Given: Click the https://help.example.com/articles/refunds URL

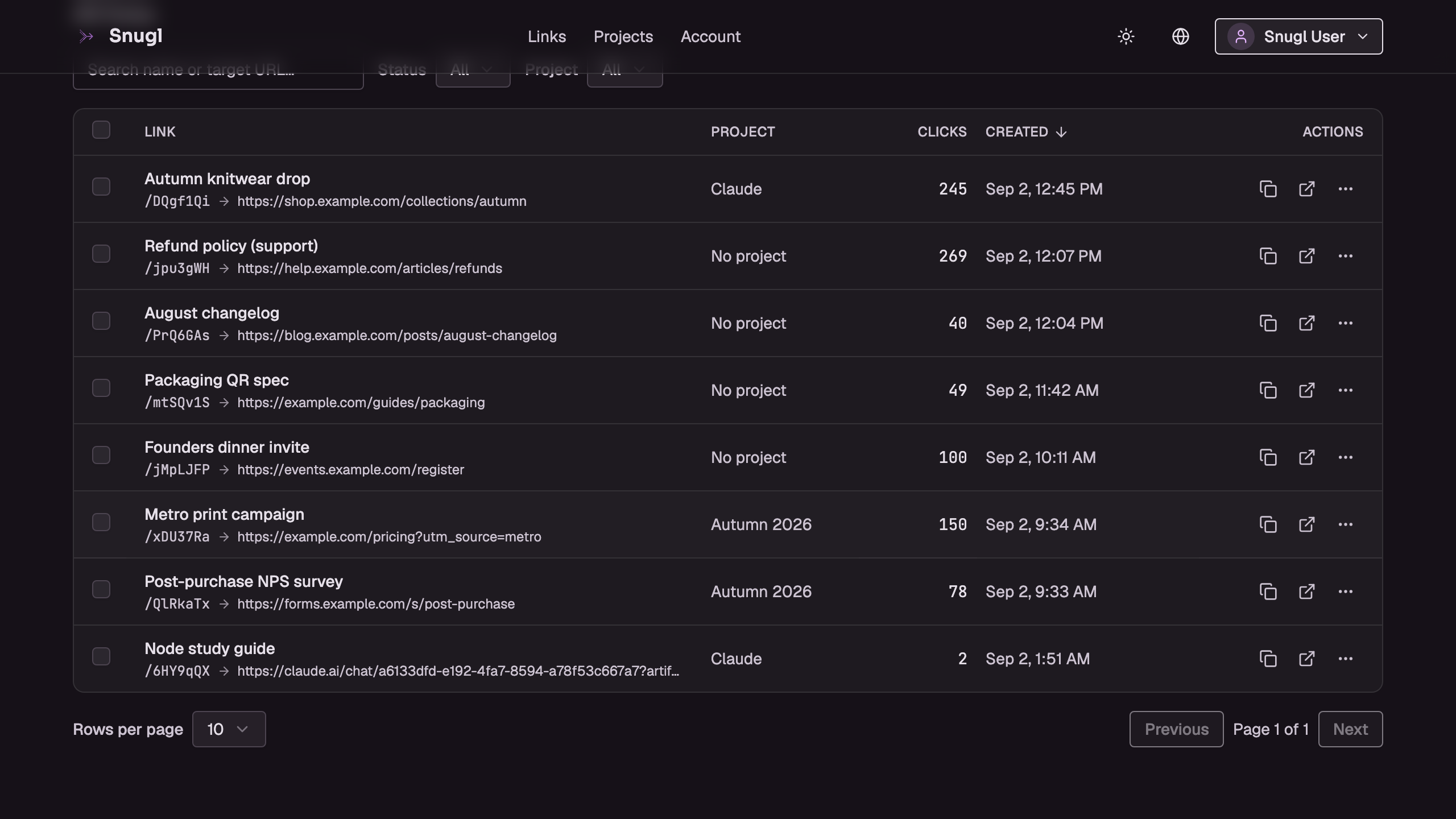Looking at the screenshot, I should 370,268.
